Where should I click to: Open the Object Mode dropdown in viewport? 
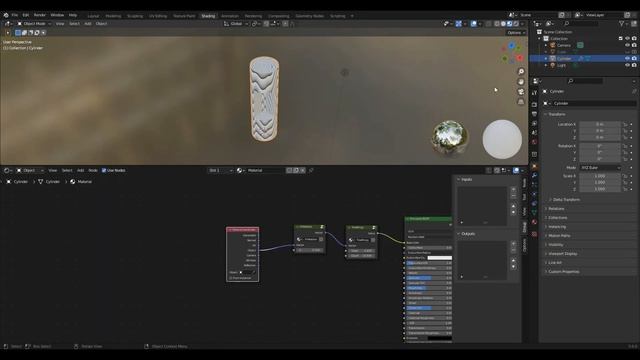pyautogui.click(x=34, y=24)
